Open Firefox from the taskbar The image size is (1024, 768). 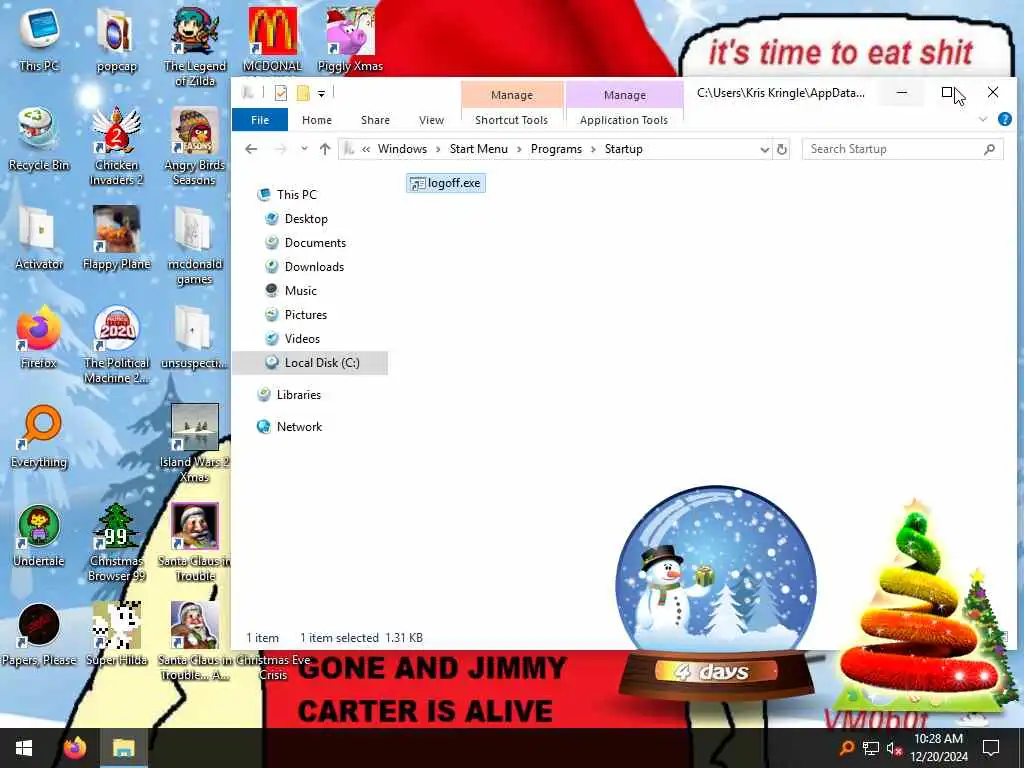(x=74, y=748)
